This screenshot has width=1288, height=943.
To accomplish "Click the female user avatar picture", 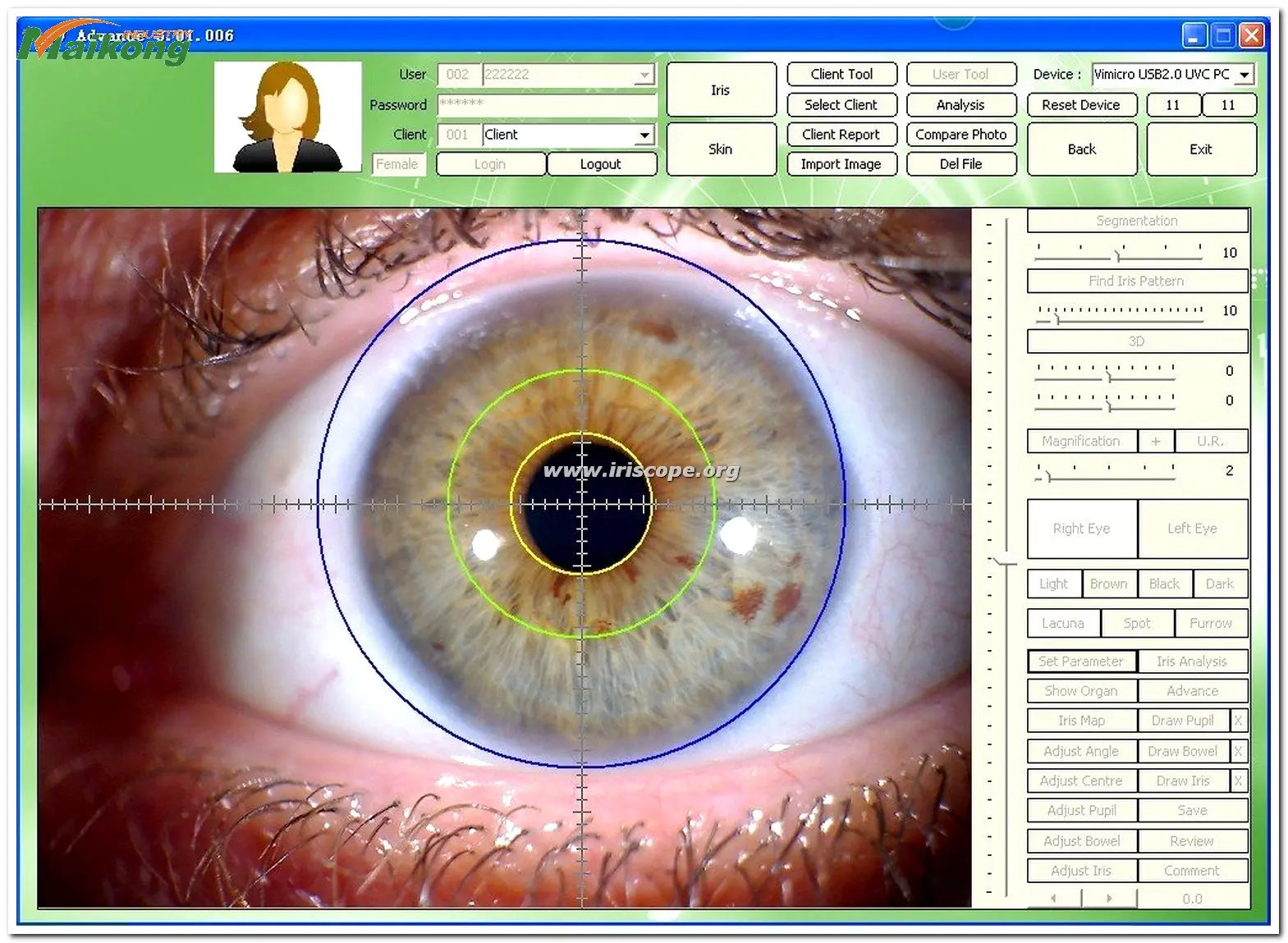I will pyautogui.click(x=288, y=117).
